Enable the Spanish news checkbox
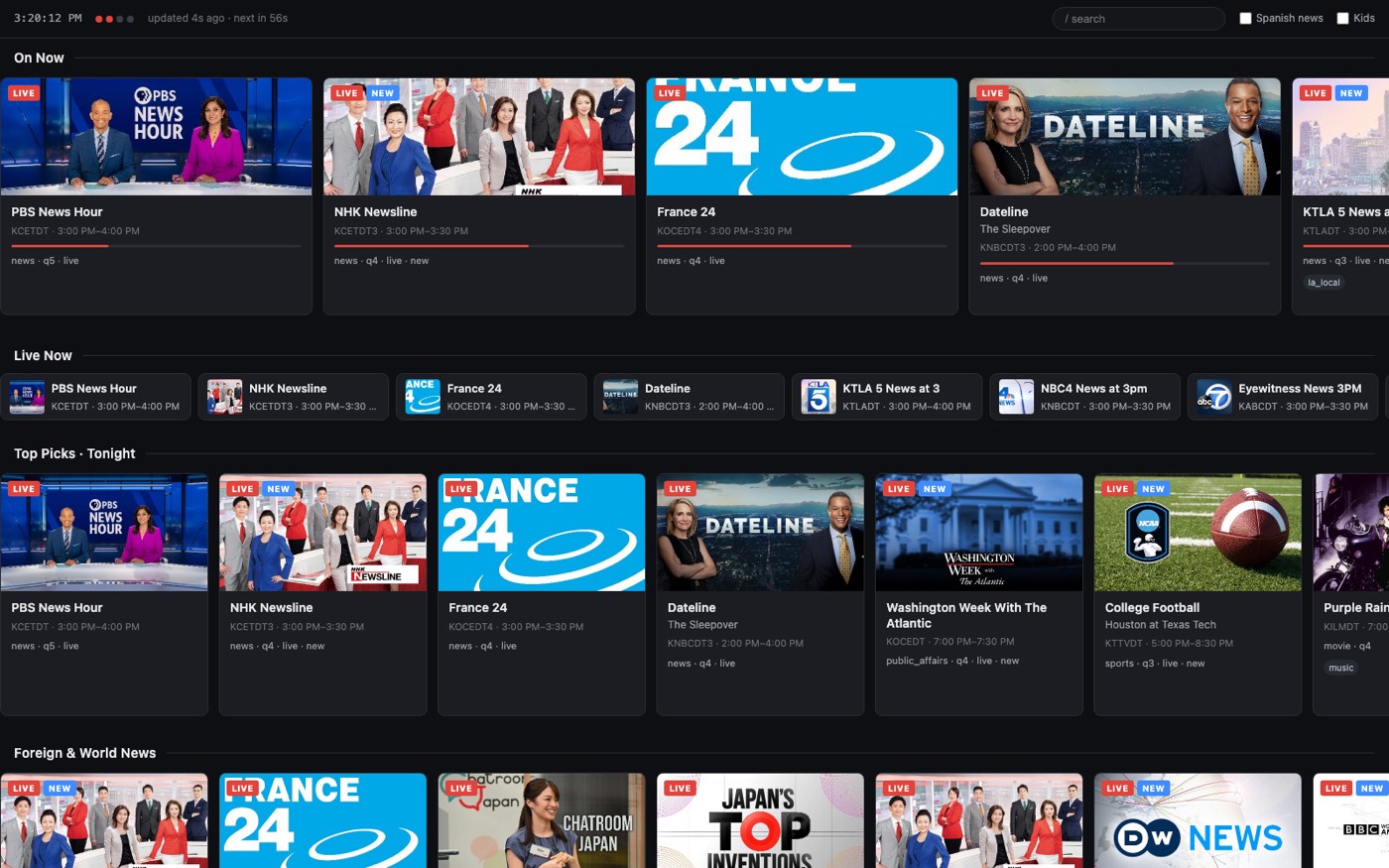Screen dimensions: 1389x868 tap(1245, 18)
